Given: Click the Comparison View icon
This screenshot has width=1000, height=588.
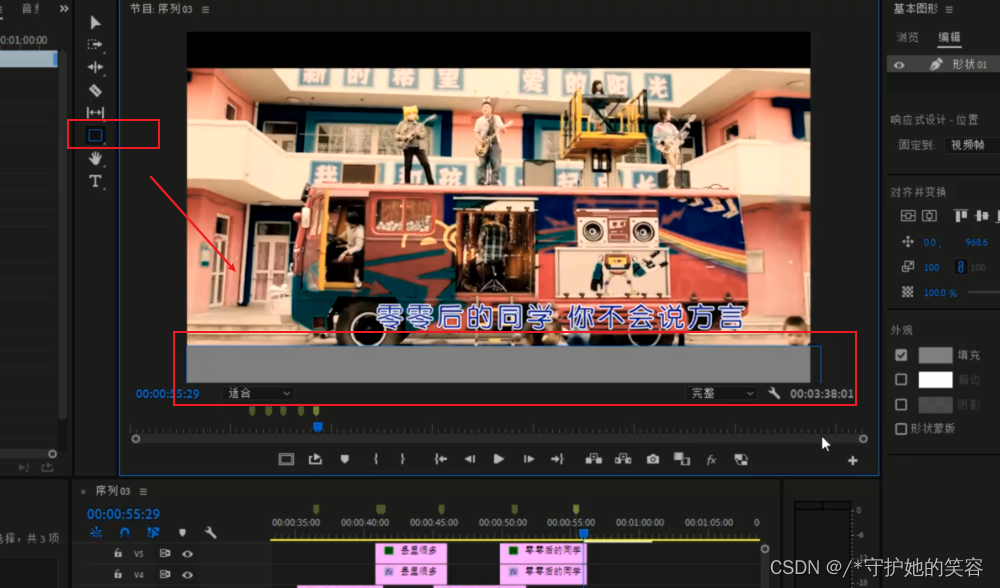Looking at the screenshot, I should tap(682, 459).
